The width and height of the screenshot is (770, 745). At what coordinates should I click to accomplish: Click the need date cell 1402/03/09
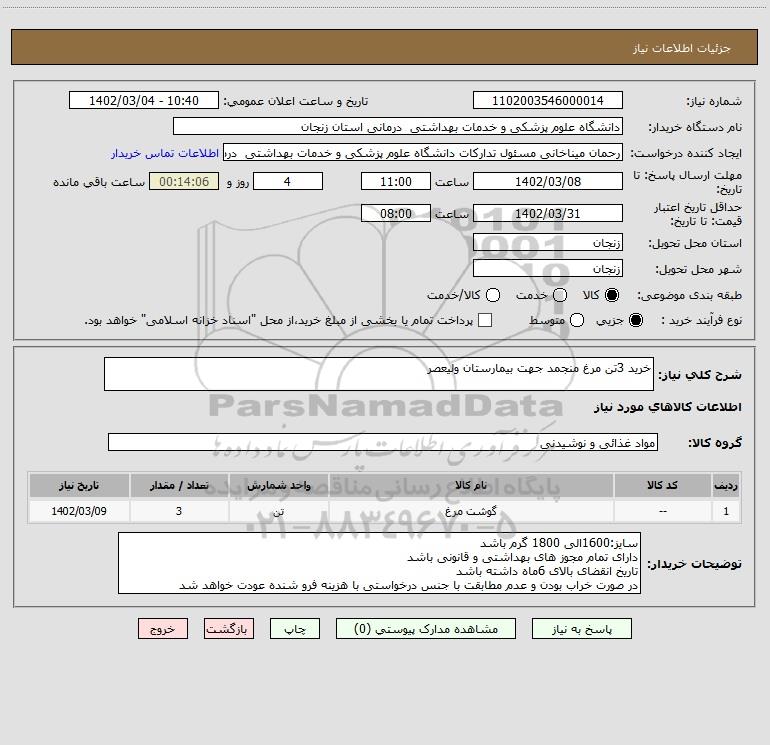click(x=79, y=511)
